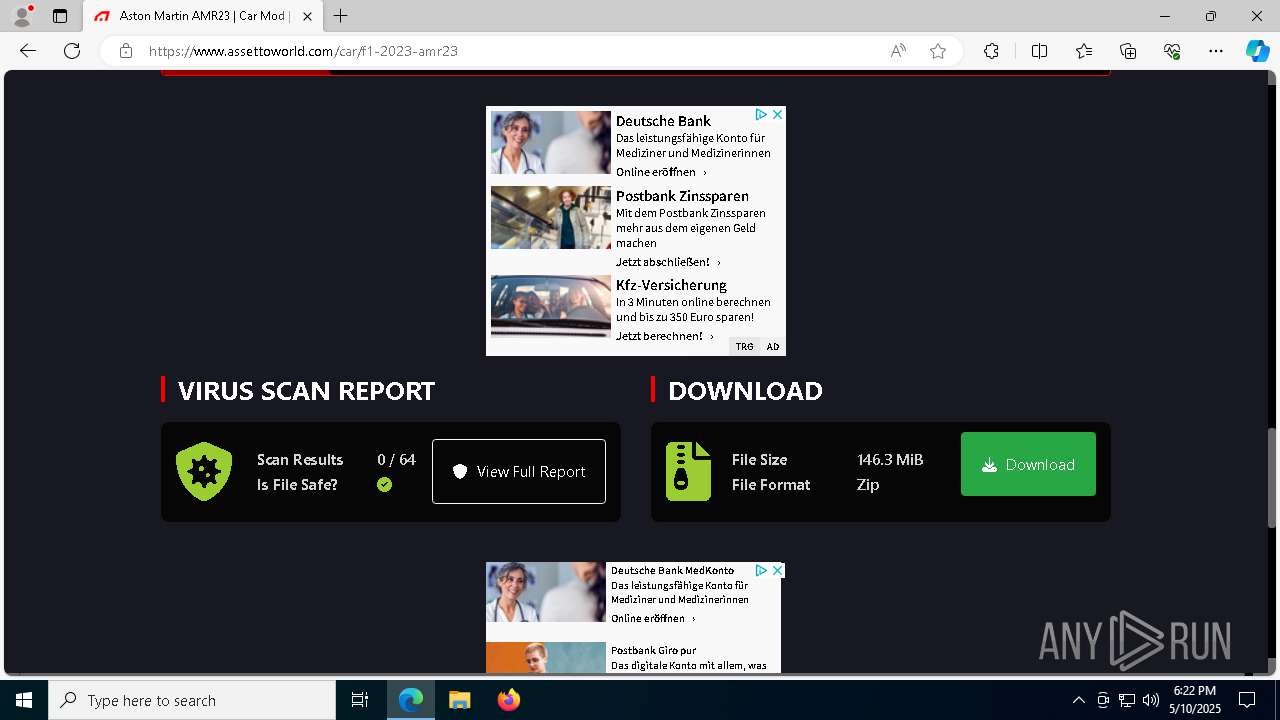Add this page to favorites star
Viewport: 1280px width, 720px height.
coord(938,51)
